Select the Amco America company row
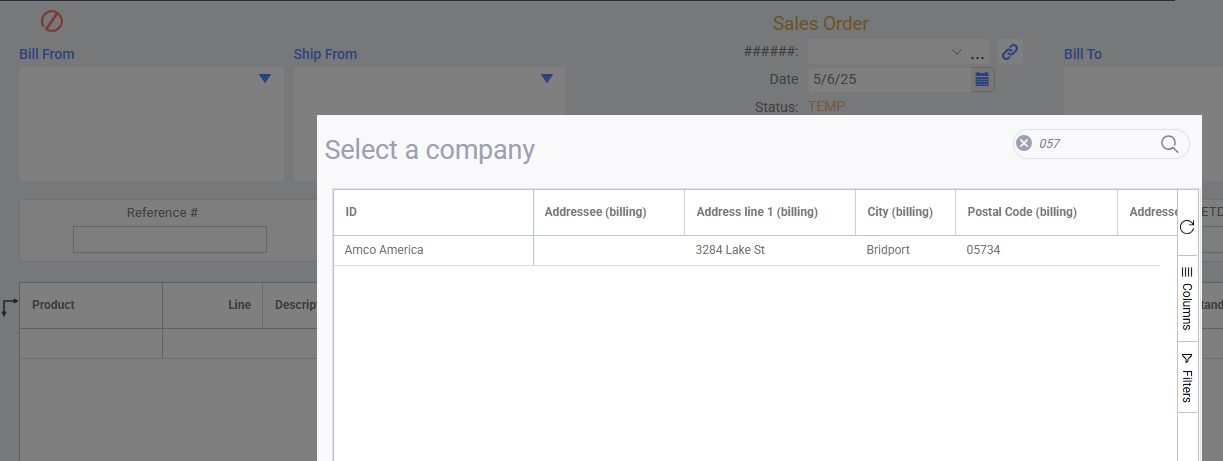The image size is (1223, 461). click(x=747, y=250)
